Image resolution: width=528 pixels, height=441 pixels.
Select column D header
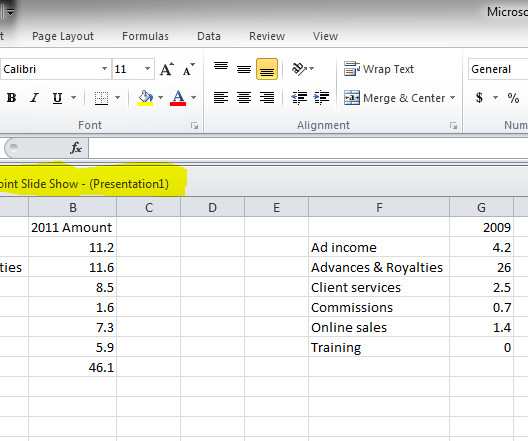point(212,207)
